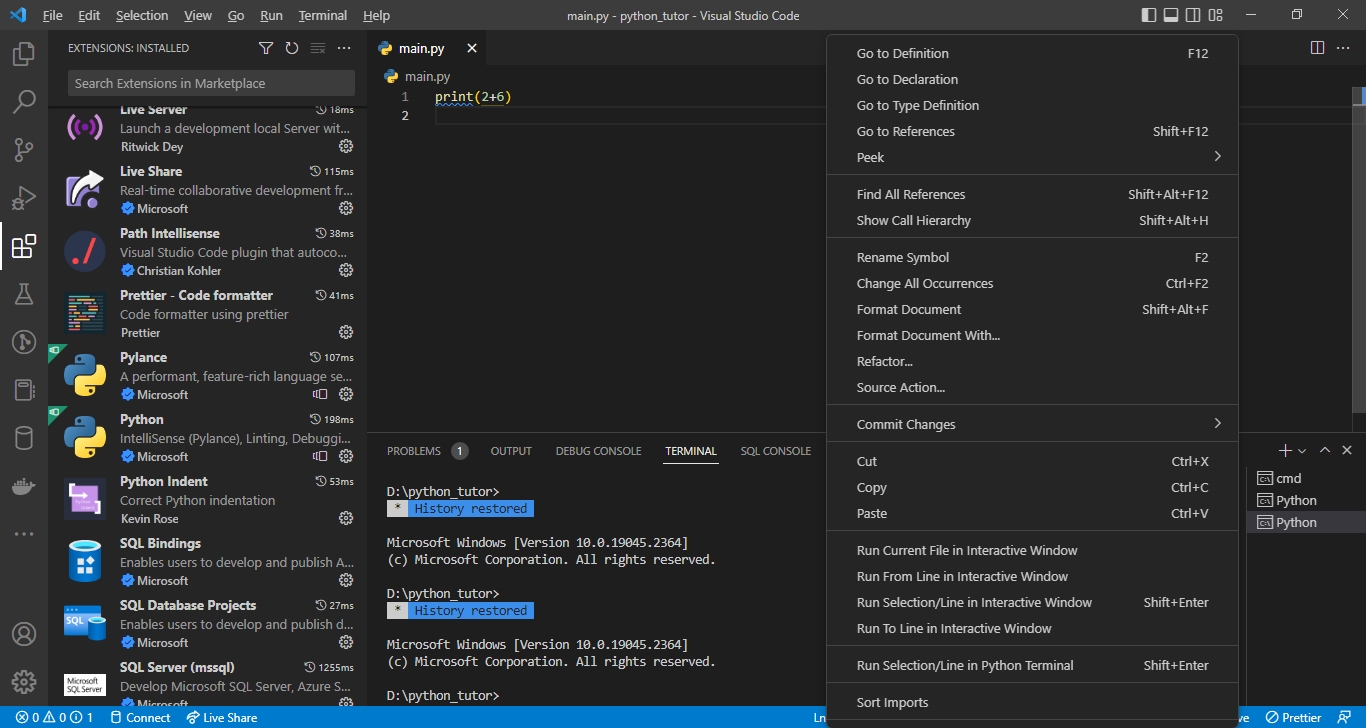Screen dimensions: 1366x728
Task: Open the Run and Debug view
Action: pyautogui.click(x=23, y=197)
